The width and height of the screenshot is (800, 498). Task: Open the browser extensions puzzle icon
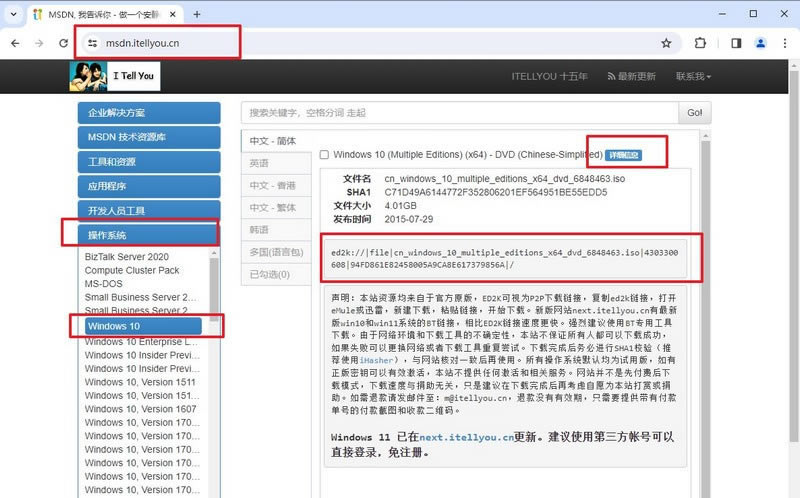(x=700, y=43)
